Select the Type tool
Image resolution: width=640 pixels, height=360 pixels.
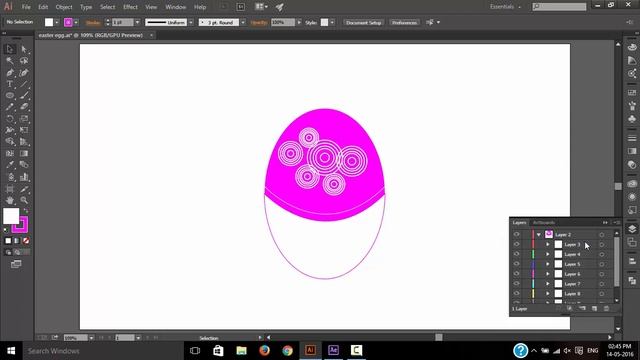coord(10,84)
